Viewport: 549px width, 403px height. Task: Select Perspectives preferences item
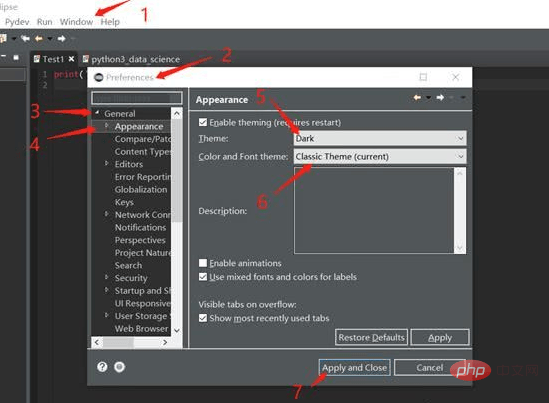[140, 240]
